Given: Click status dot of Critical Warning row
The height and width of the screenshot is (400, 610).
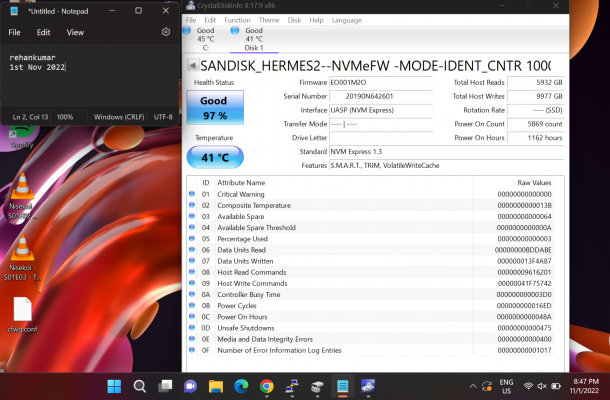Looking at the screenshot, I should (192, 194).
